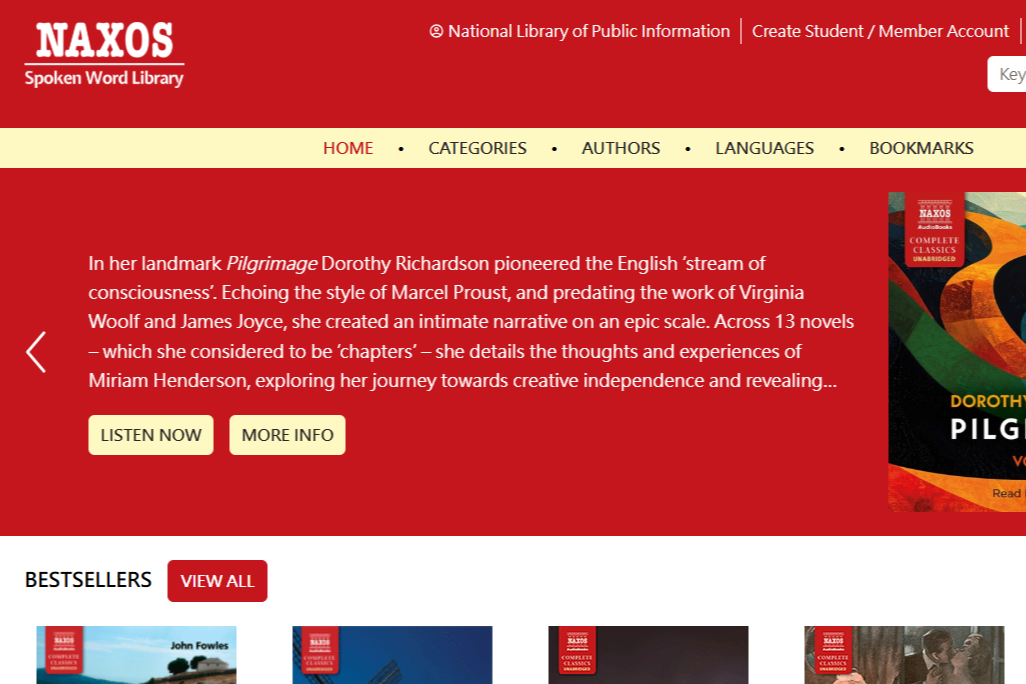This screenshot has width=1026, height=684.
Task: Click the Naxos Spoken Word Library logo
Action: pos(104,54)
